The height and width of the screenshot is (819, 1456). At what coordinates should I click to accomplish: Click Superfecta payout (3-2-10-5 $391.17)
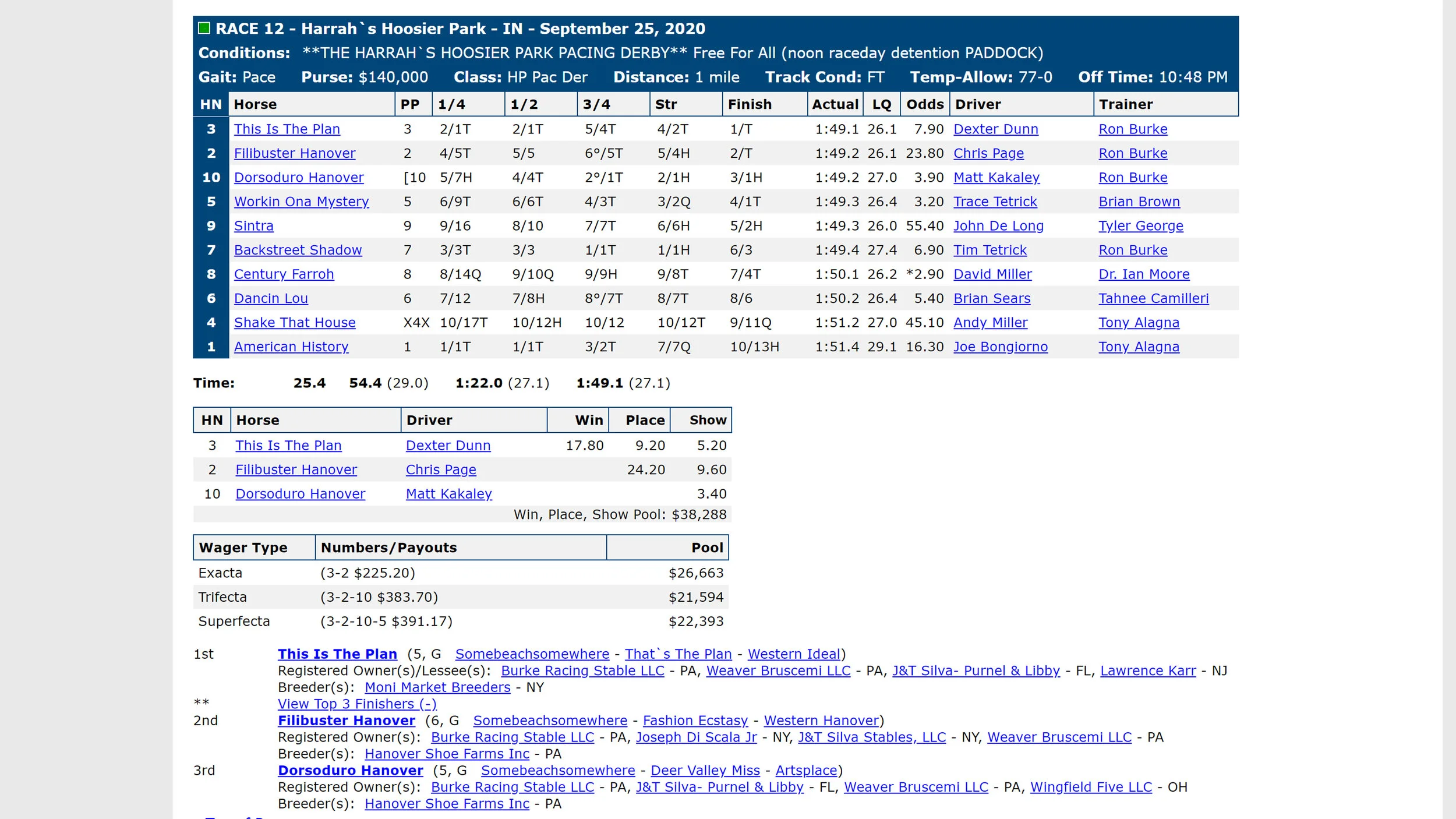tap(386, 621)
